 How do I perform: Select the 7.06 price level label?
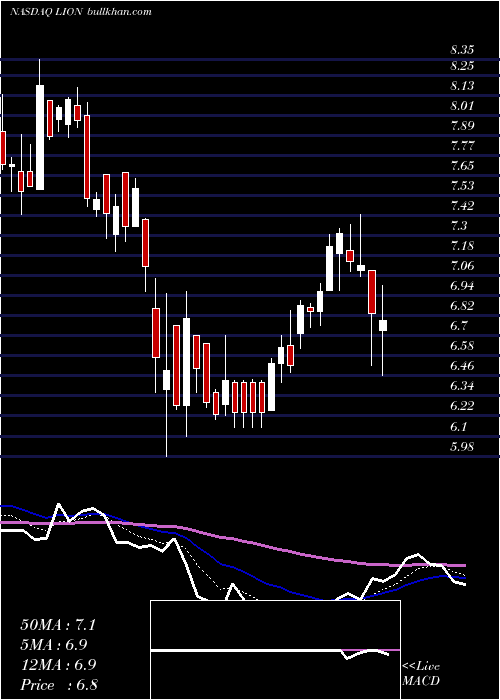point(462,266)
